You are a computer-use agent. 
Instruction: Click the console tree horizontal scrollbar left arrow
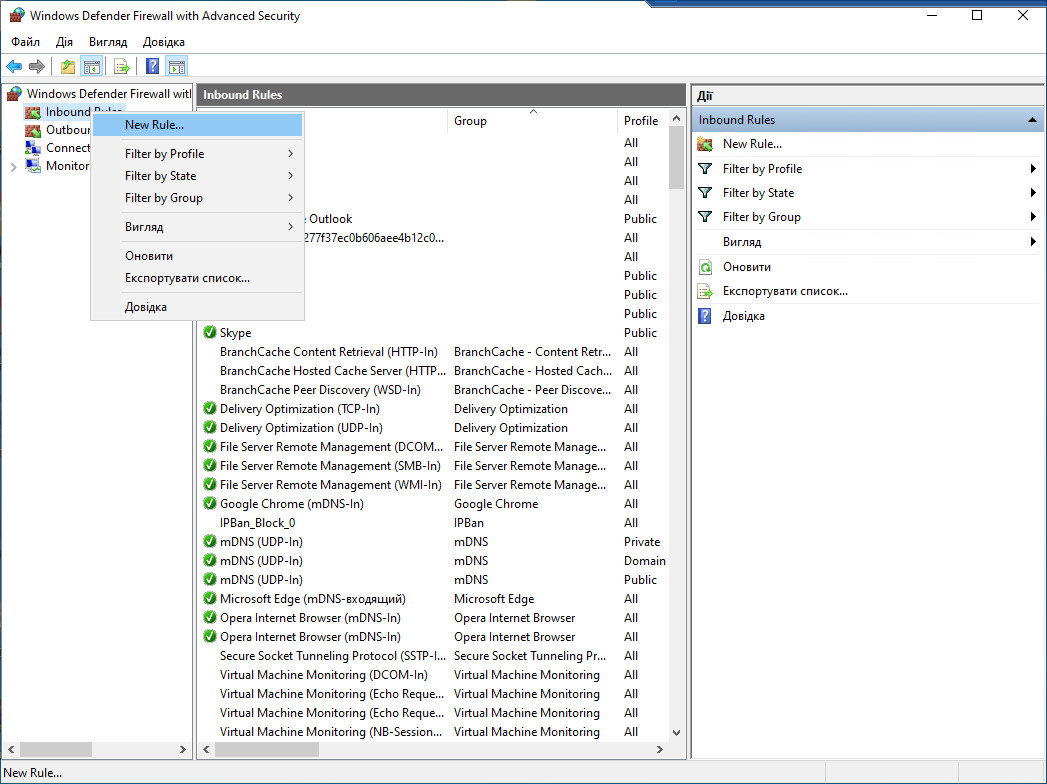point(11,750)
